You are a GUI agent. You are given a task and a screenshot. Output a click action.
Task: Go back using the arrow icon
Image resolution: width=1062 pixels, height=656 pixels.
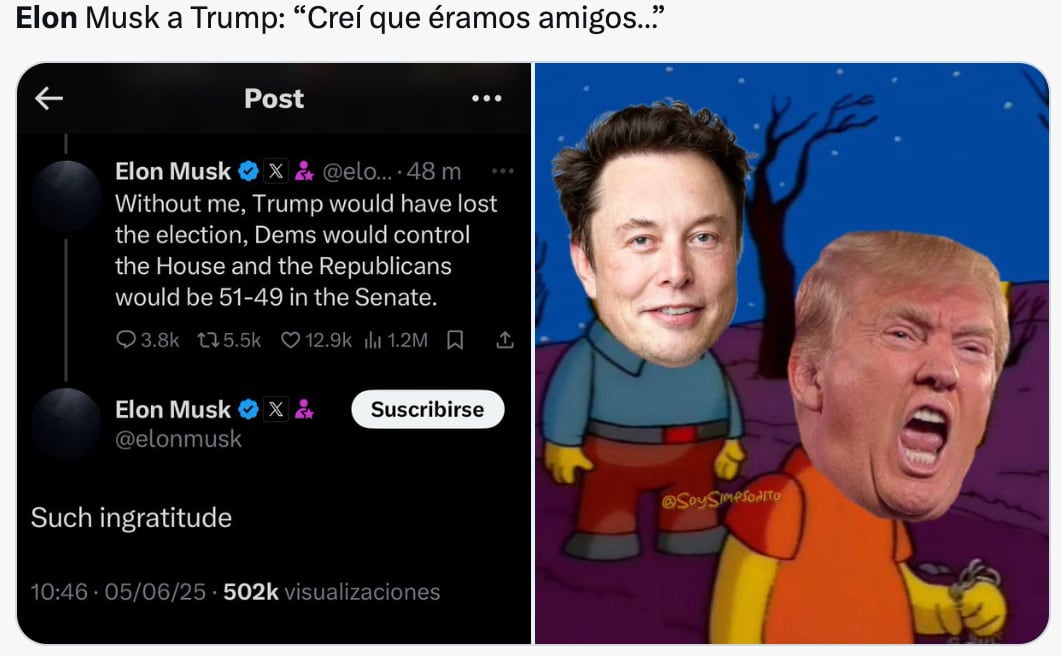point(49,98)
